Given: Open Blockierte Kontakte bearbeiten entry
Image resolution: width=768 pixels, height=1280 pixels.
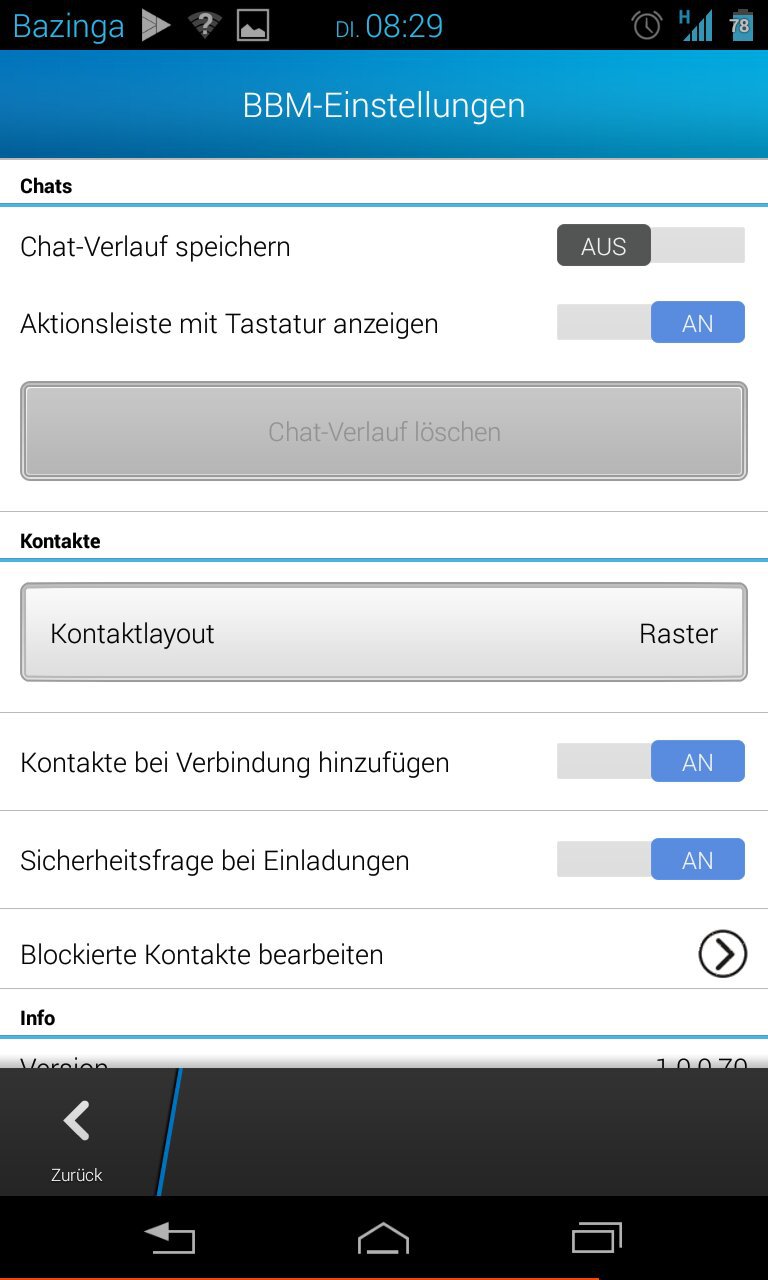Looking at the screenshot, I should coord(202,955).
